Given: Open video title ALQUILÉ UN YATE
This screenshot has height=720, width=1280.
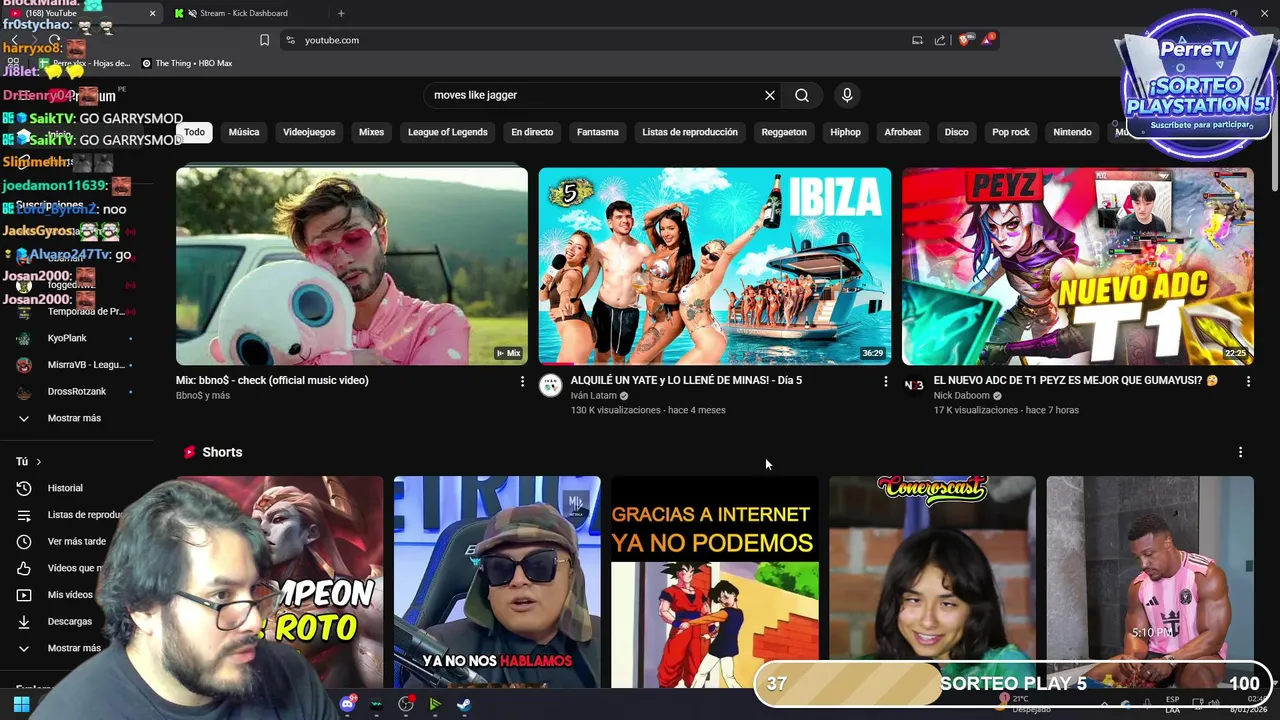Looking at the screenshot, I should pyautogui.click(x=686, y=381).
